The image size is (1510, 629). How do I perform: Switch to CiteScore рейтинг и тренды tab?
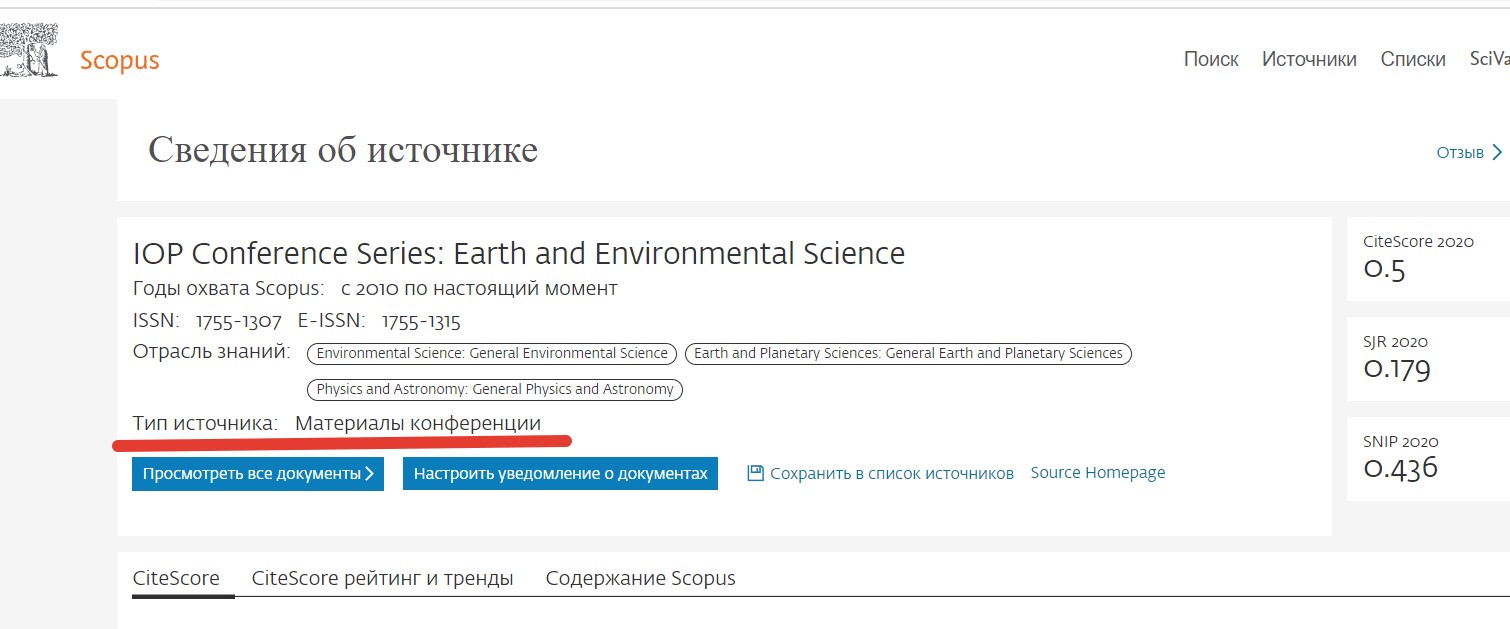pos(383,578)
